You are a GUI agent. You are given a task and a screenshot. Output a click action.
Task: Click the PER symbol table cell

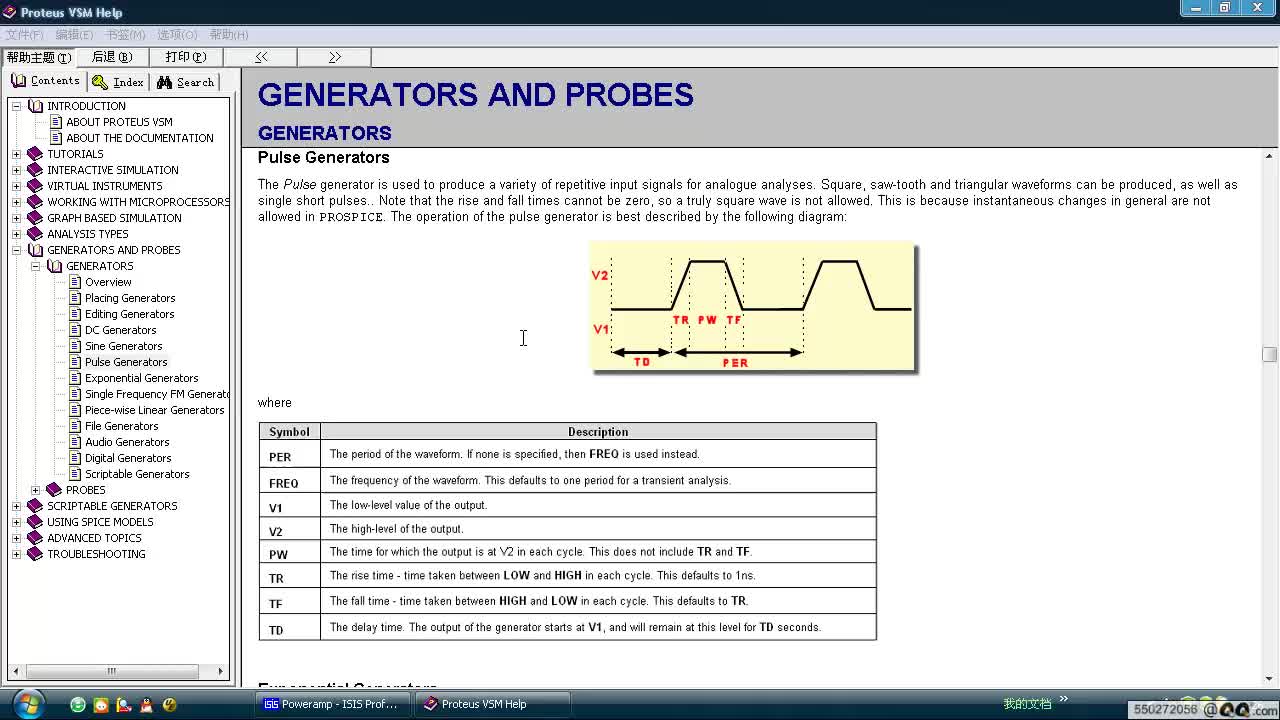click(x=289, y=456)
